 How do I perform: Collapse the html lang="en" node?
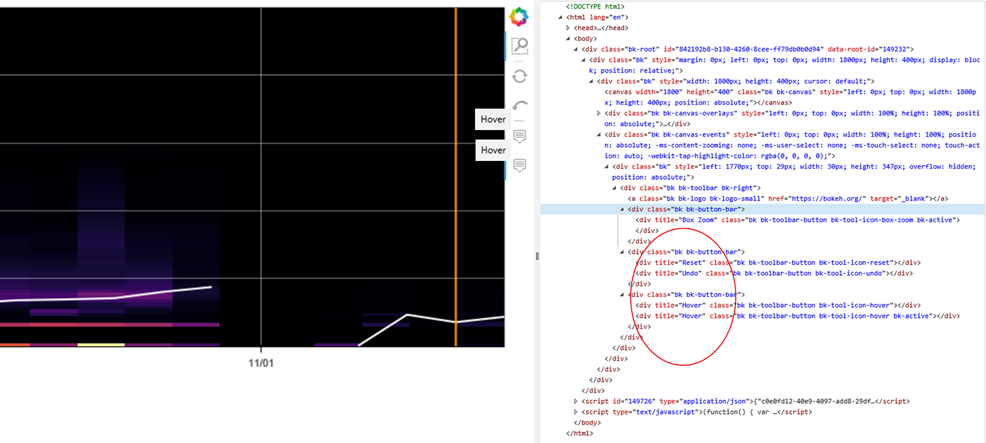(x=561, y=18)
